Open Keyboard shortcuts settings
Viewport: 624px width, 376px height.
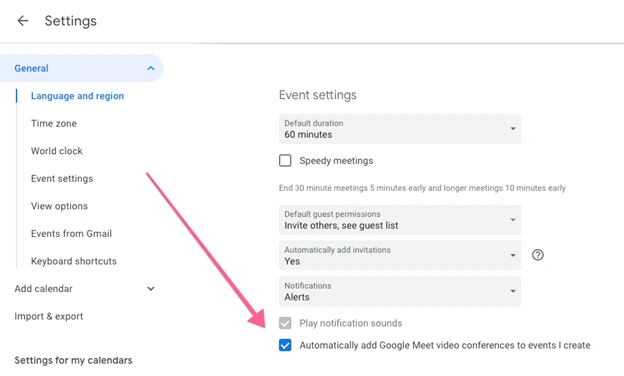click(x=74, y=261)
